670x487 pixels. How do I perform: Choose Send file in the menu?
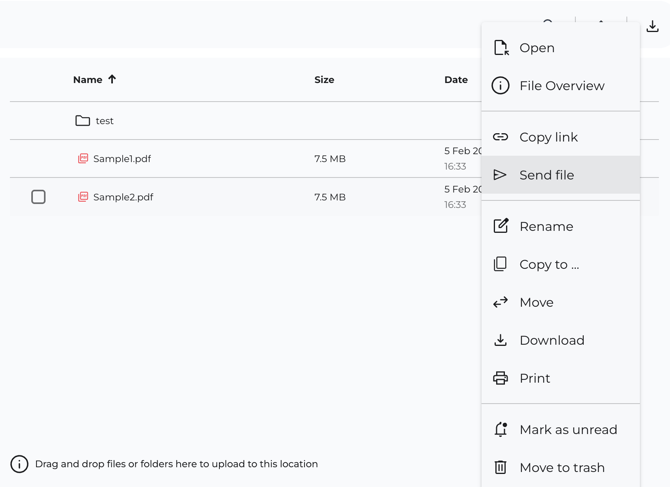coord(546,175)
